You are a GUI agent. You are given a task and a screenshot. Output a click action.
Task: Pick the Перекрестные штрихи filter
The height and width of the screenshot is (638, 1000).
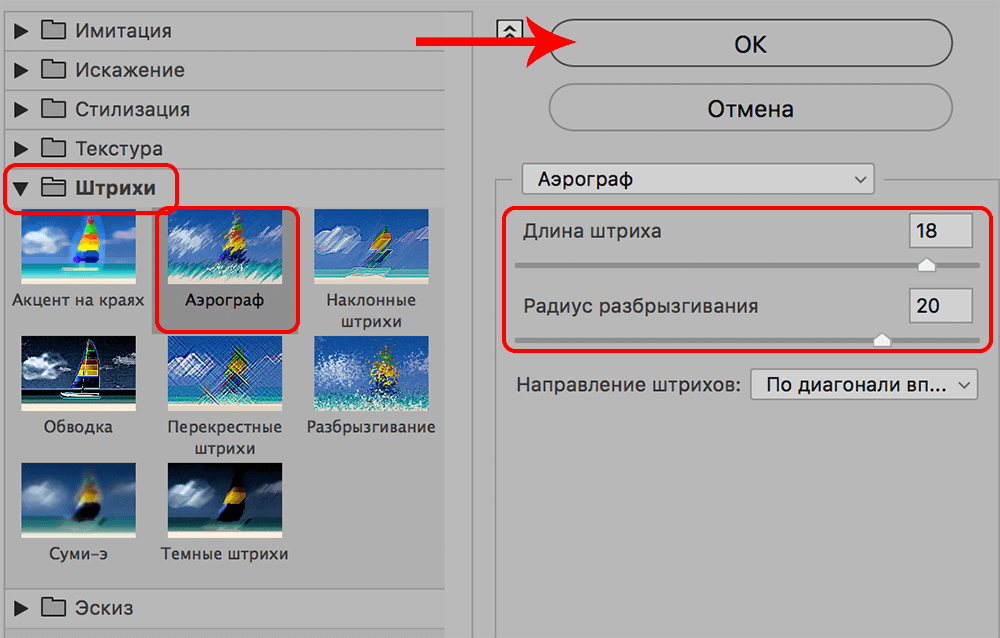pos(225,372)
